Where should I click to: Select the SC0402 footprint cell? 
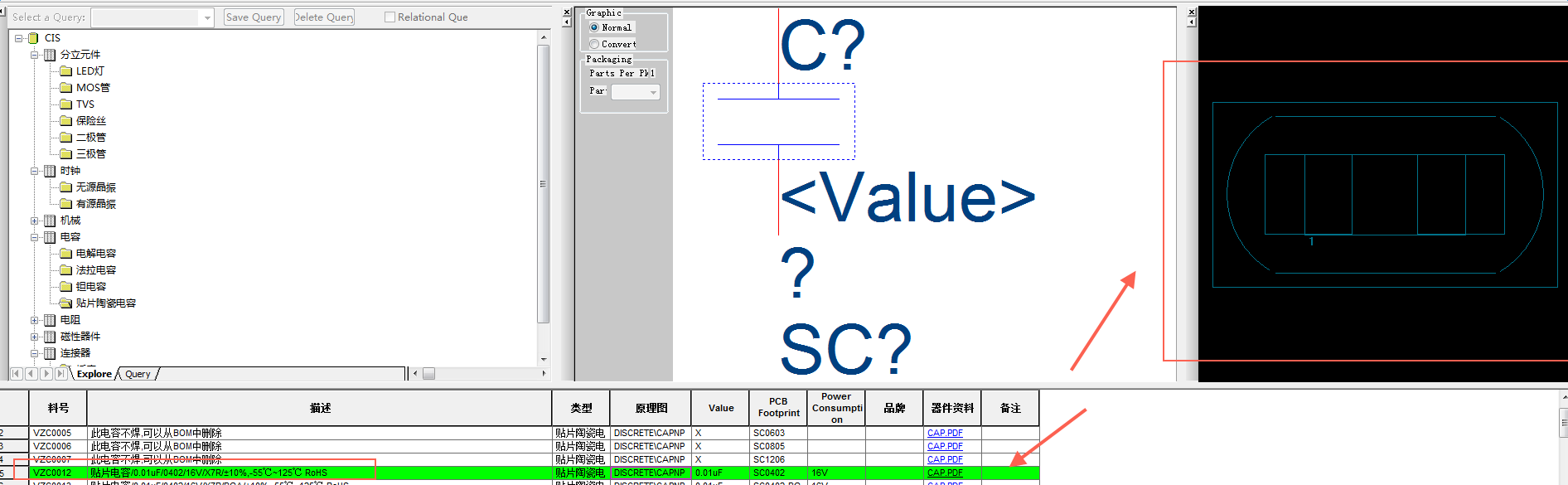click(778, 473)
